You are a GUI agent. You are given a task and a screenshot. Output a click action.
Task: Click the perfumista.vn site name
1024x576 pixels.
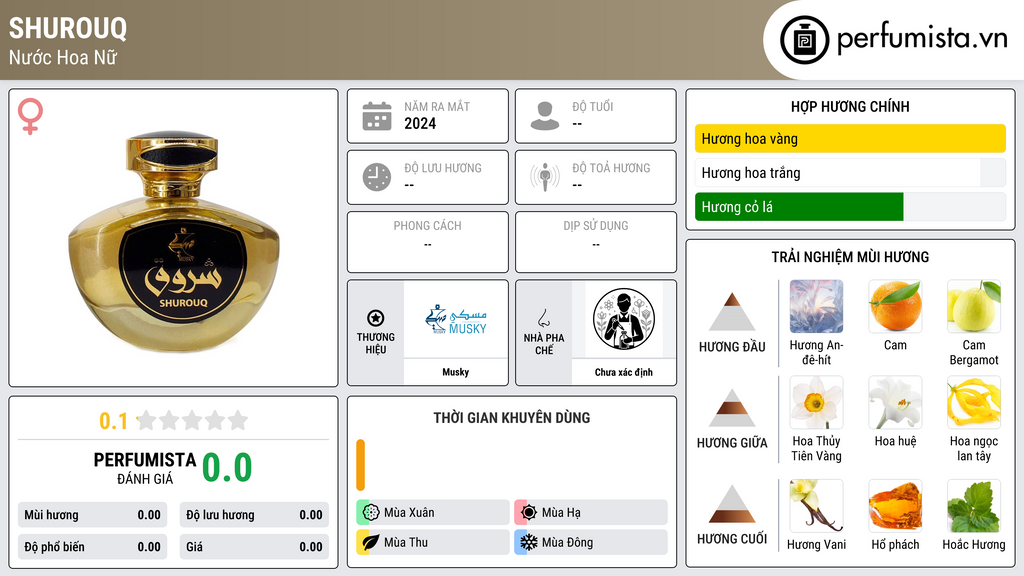pos(922,38)
